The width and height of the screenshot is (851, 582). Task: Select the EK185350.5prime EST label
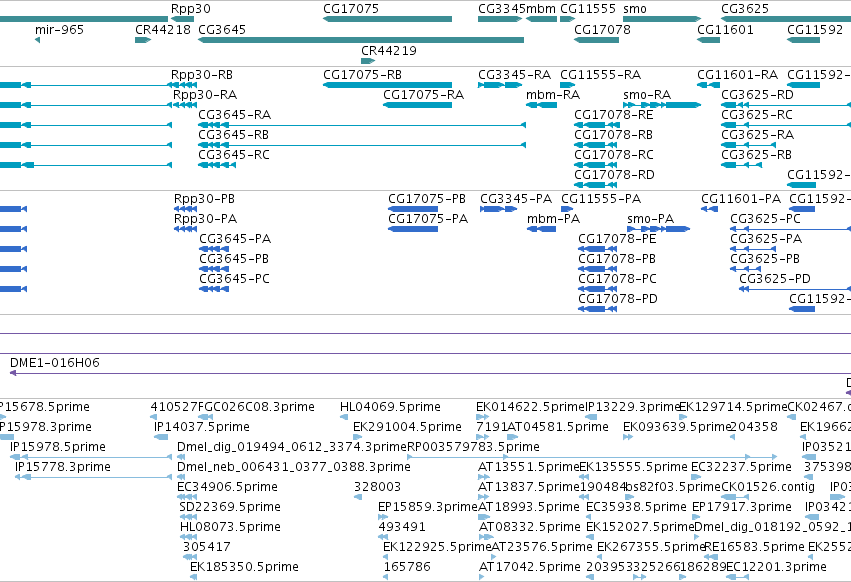[244, 567]
